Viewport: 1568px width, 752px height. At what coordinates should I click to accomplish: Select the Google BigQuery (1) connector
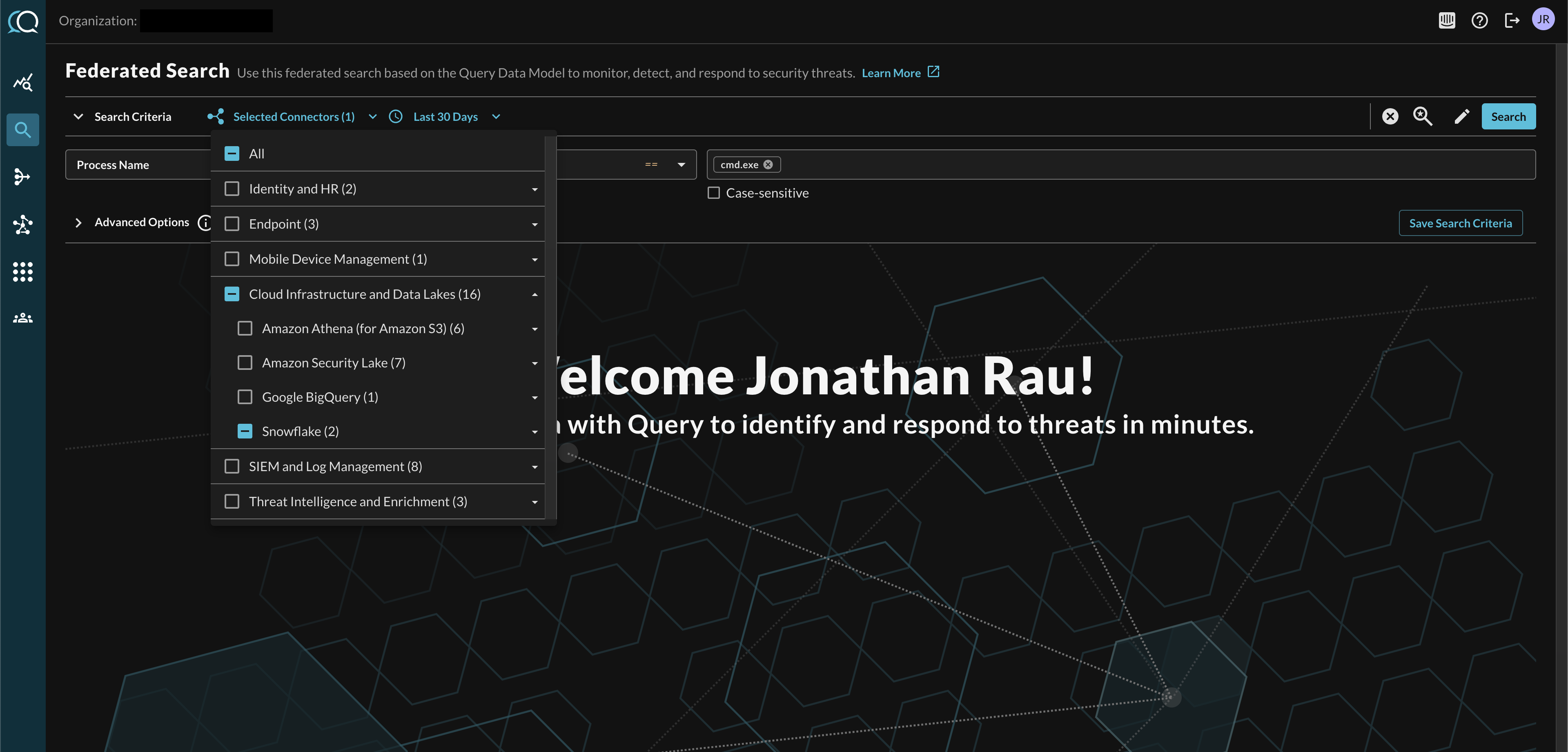pyautogui.click(x=245, y=397)
